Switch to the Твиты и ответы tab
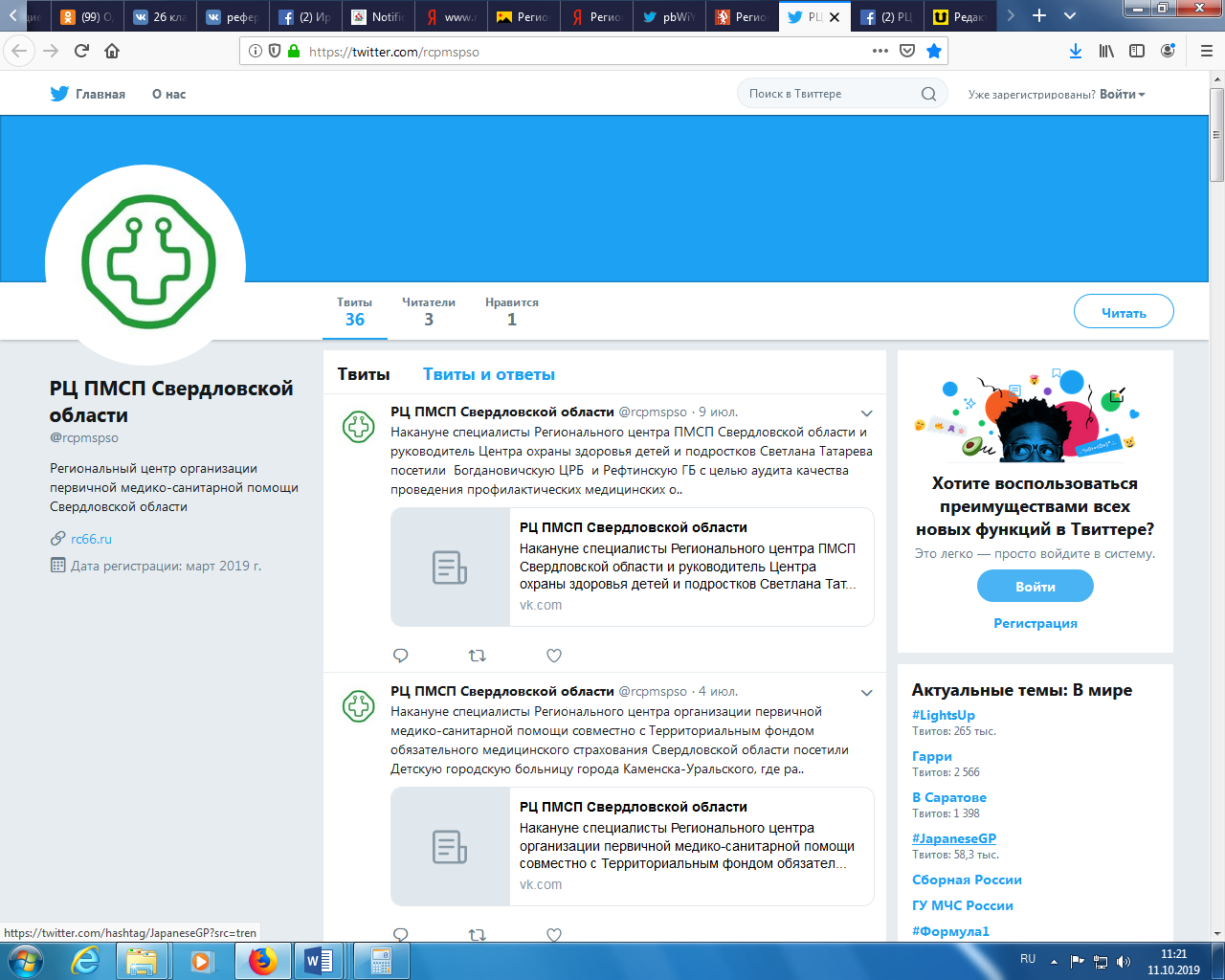 click(x=489, y=374)
